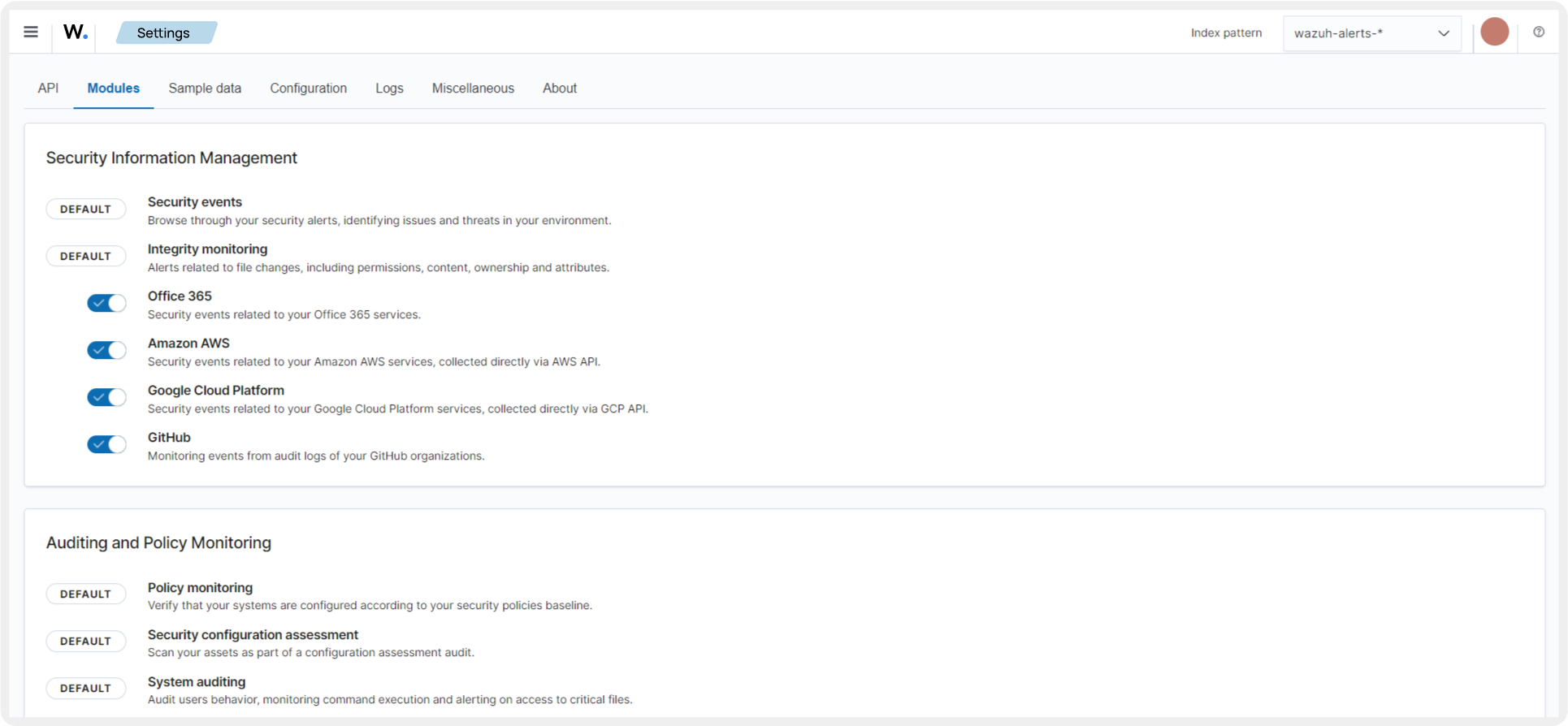Click the Settings breadcrumb button
This screenshot has width=1568, height=726.
point(165,33)
